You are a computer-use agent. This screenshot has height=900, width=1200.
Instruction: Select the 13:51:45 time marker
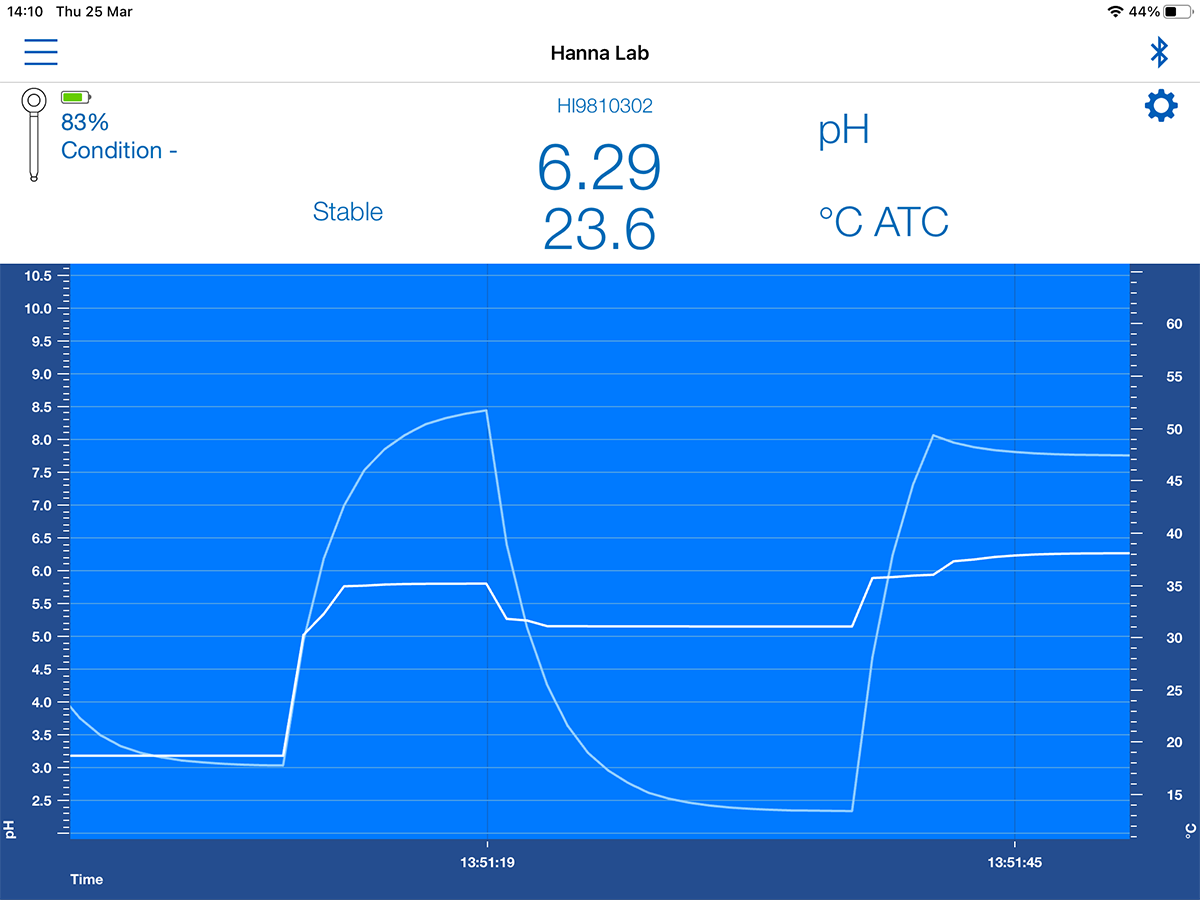pos(1015,861)
